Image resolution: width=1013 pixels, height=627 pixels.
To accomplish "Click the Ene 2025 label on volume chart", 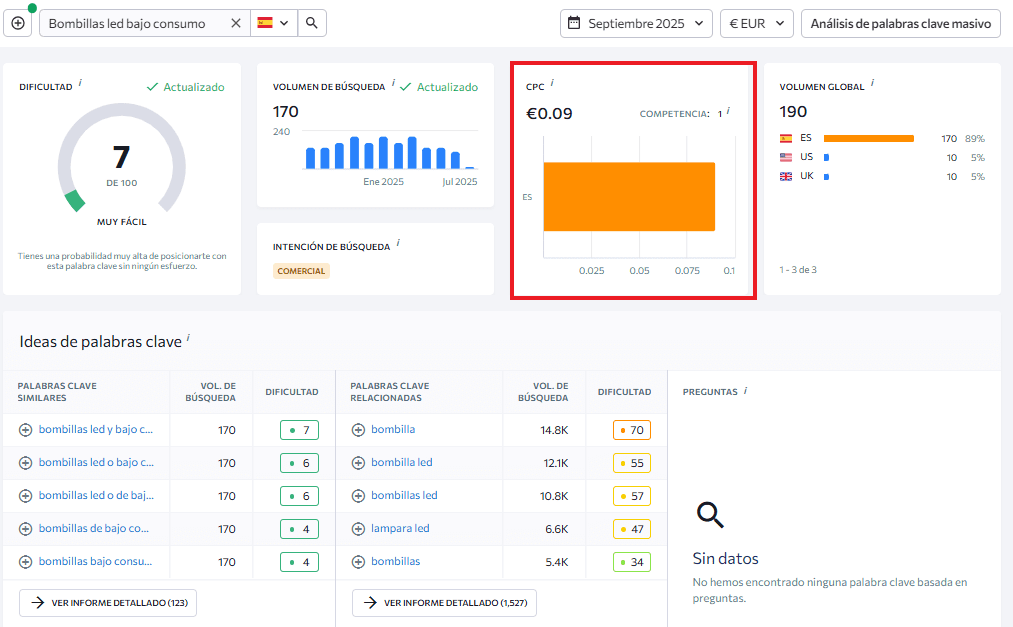I will [x=383, y=181].
